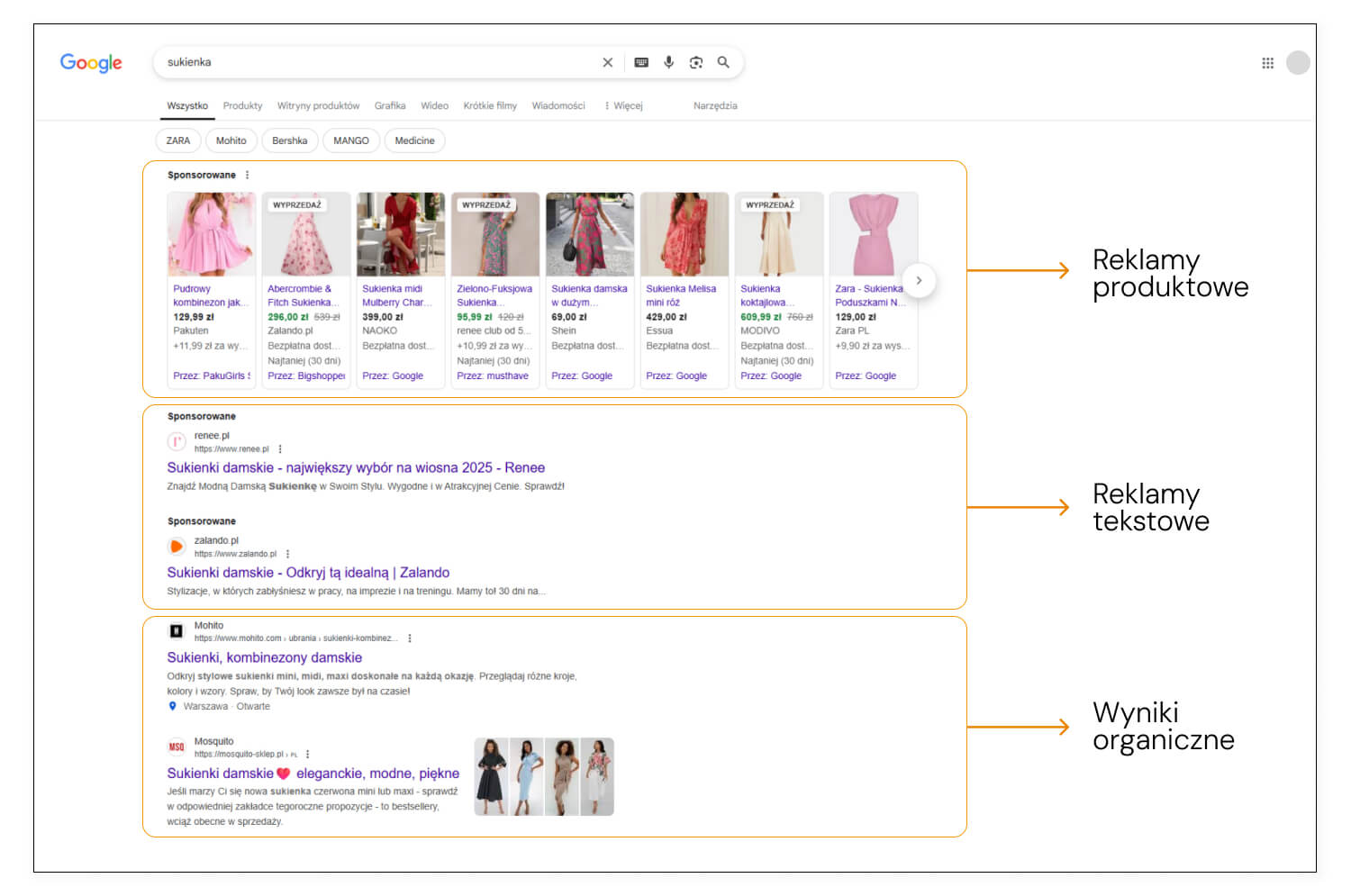1351x896 pixels.
Task: Click the Mohito site favicon
Action: 177,631
